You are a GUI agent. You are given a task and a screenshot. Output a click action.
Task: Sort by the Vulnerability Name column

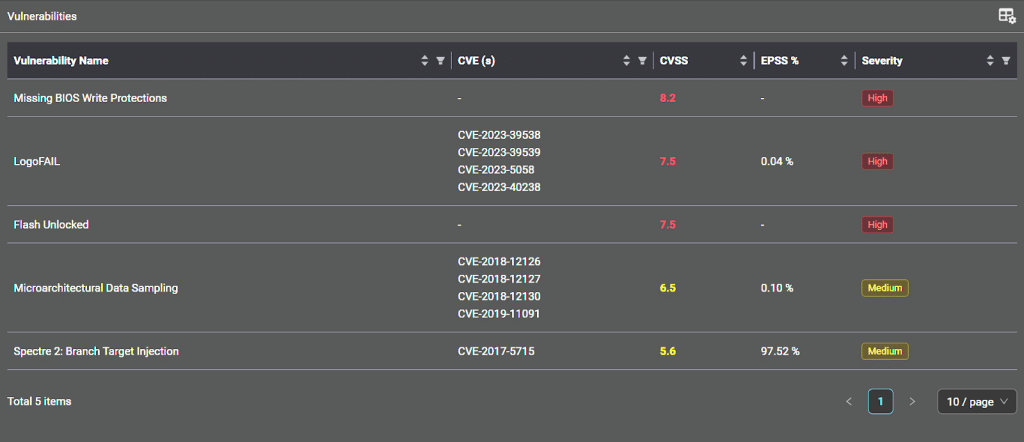[424, 61]
